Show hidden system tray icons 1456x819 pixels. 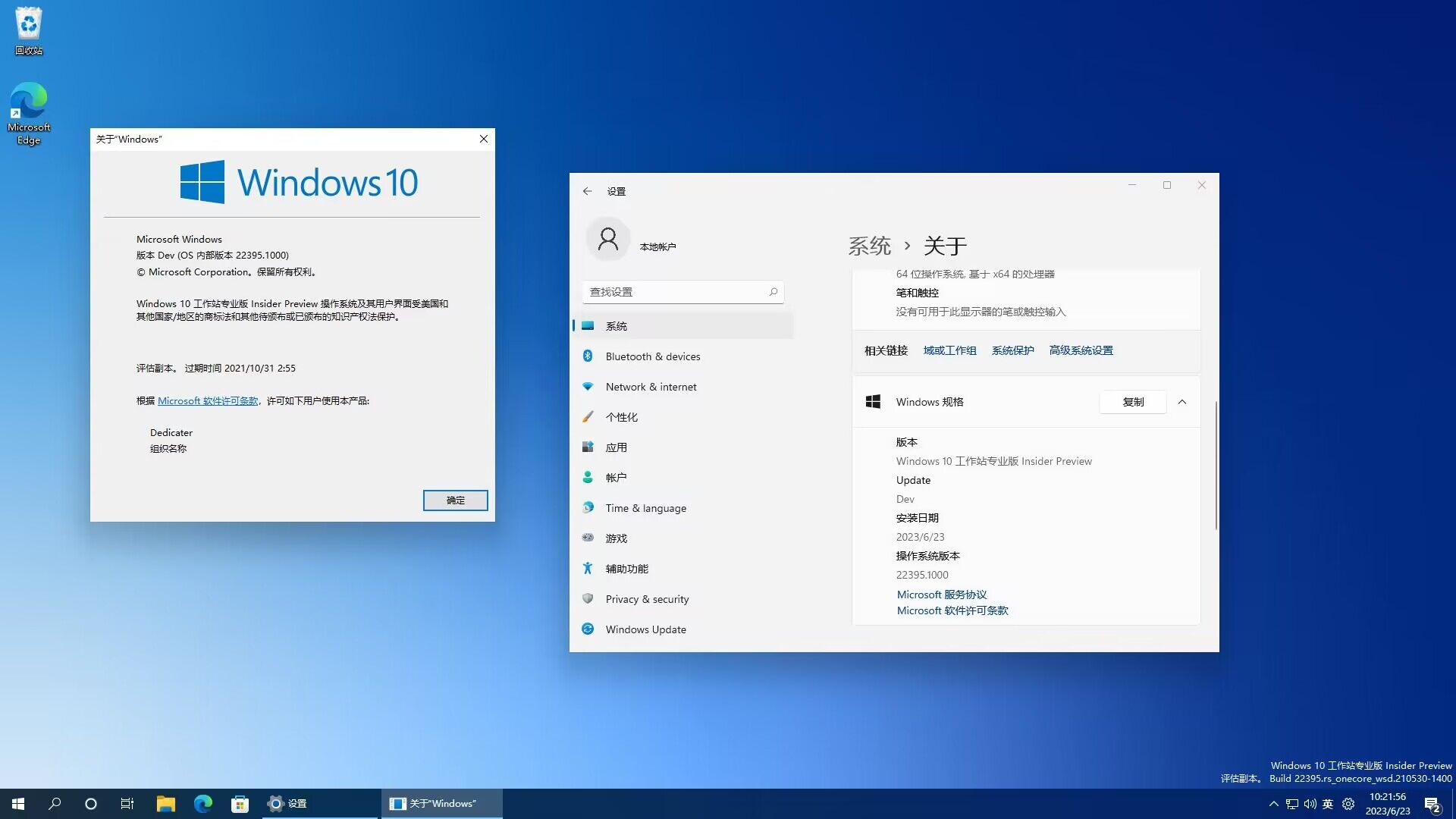pos(1273,804)
